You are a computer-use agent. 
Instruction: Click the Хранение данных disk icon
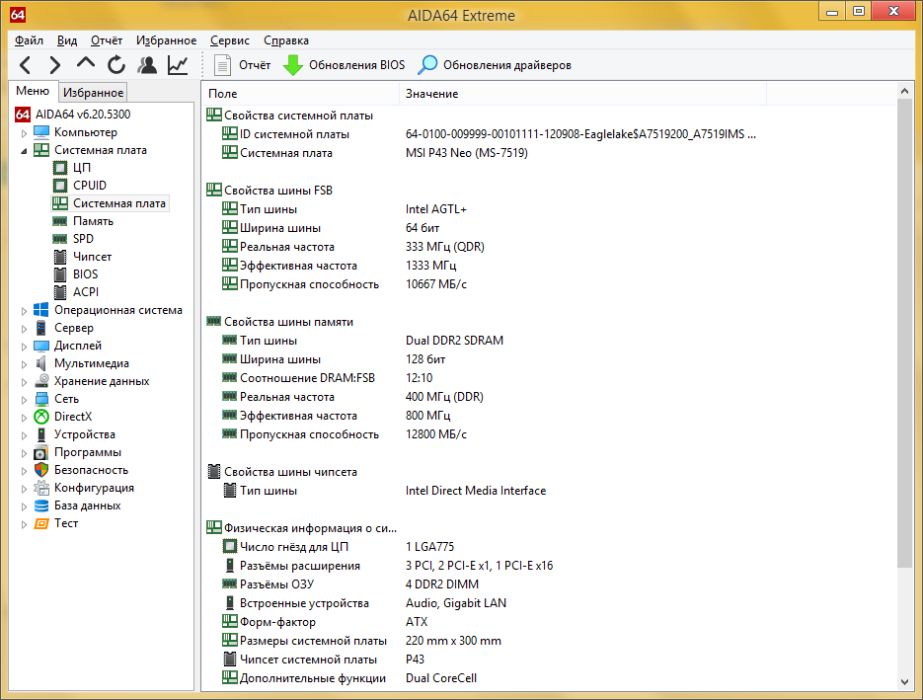pos(41,381)
